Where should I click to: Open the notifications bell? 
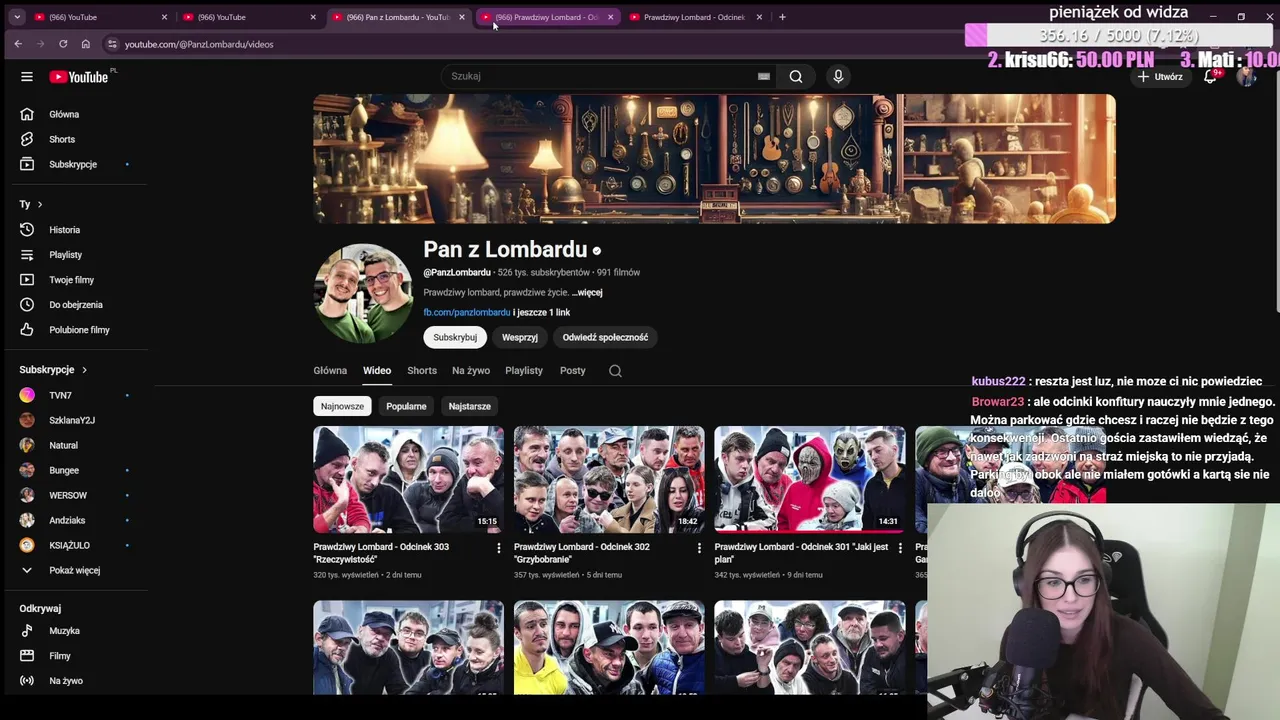pos(1210,76)
